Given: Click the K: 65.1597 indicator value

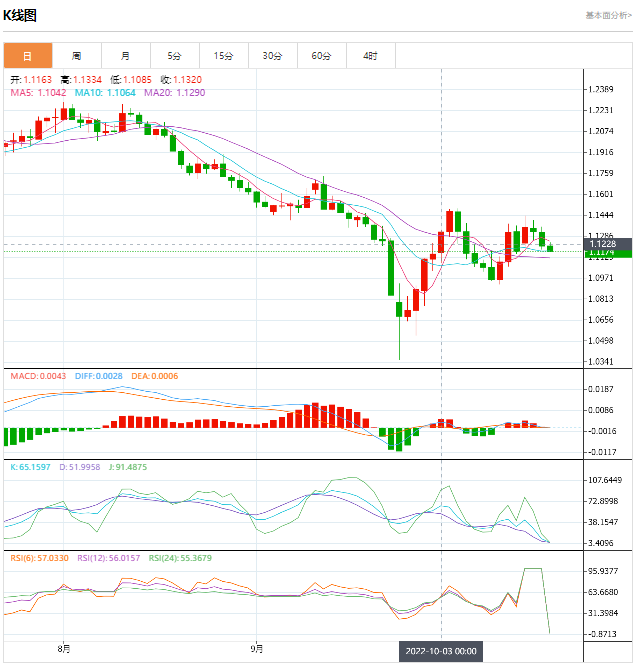Looking at the screenshot, I should 30,467.
